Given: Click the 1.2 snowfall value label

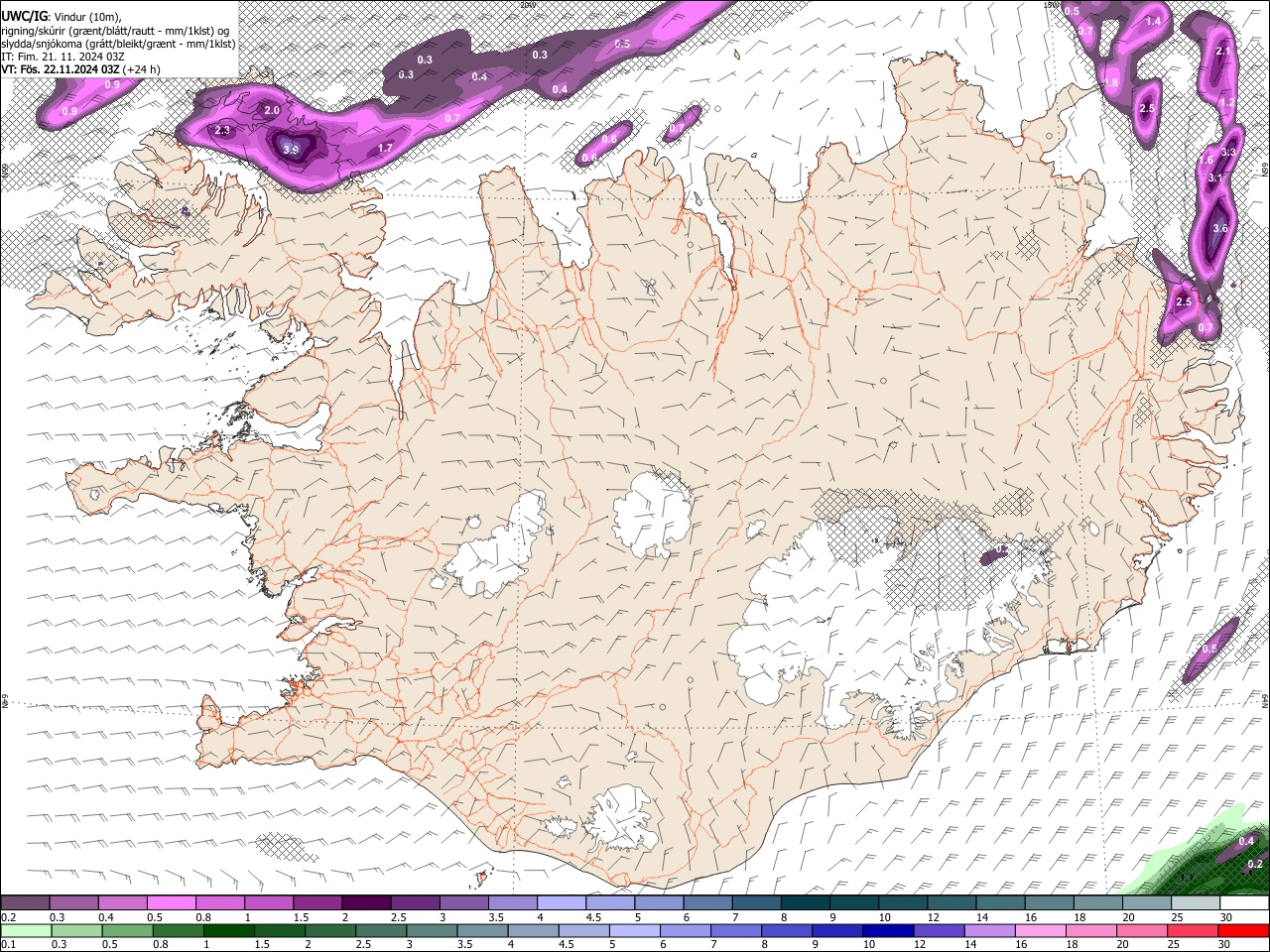Looking at the screenshot, I should click(1227, 102).
